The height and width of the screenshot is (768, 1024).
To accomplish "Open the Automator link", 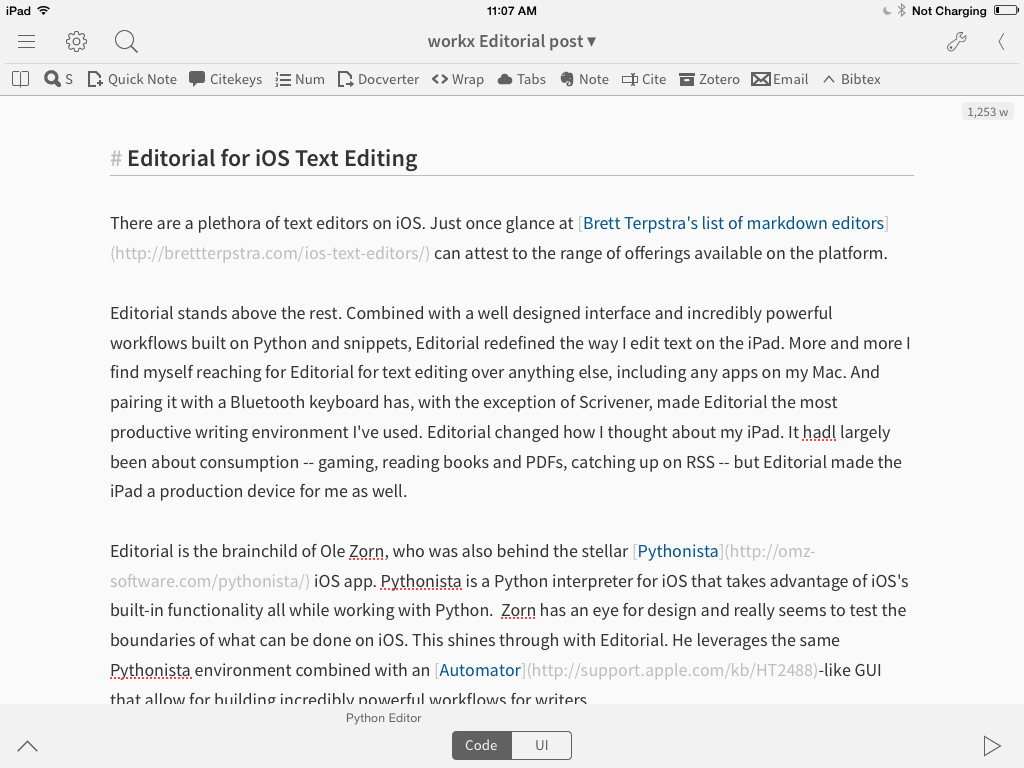I will 480,670.
